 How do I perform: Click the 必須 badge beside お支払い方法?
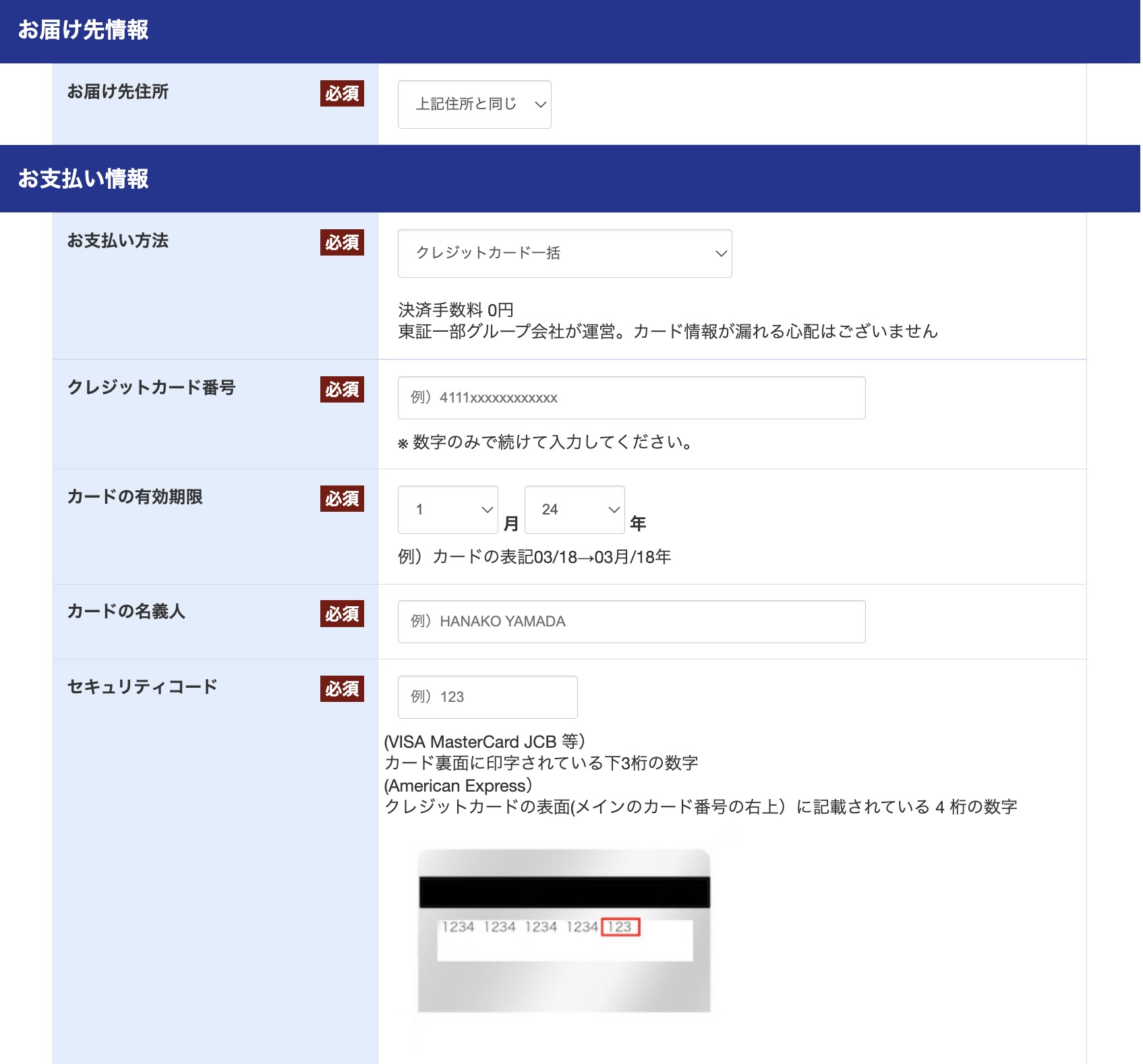click(x=342, y=242)
